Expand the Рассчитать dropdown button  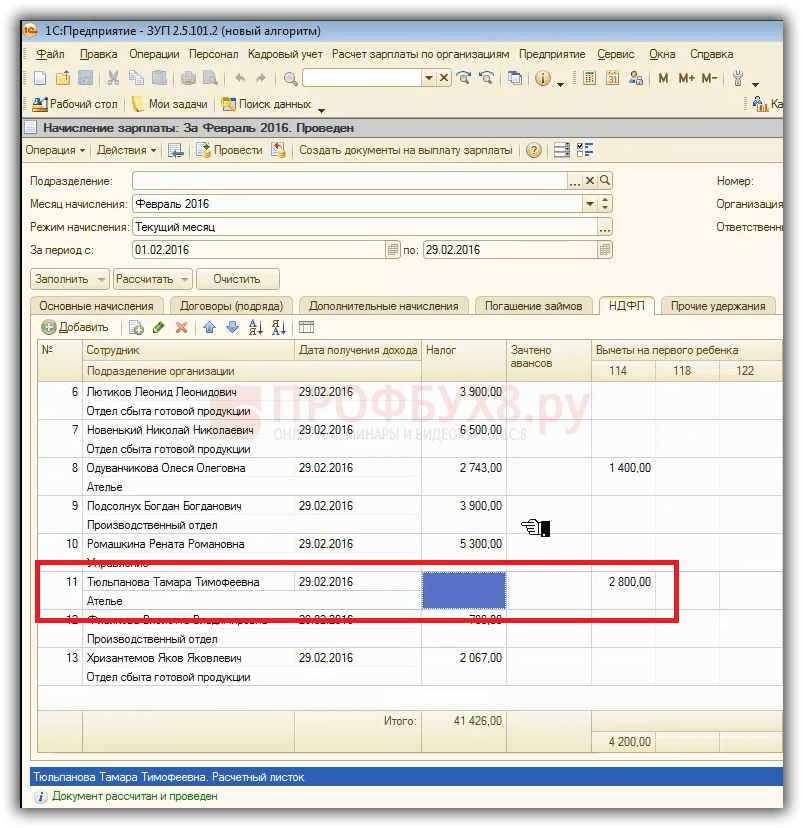[153, 279]
